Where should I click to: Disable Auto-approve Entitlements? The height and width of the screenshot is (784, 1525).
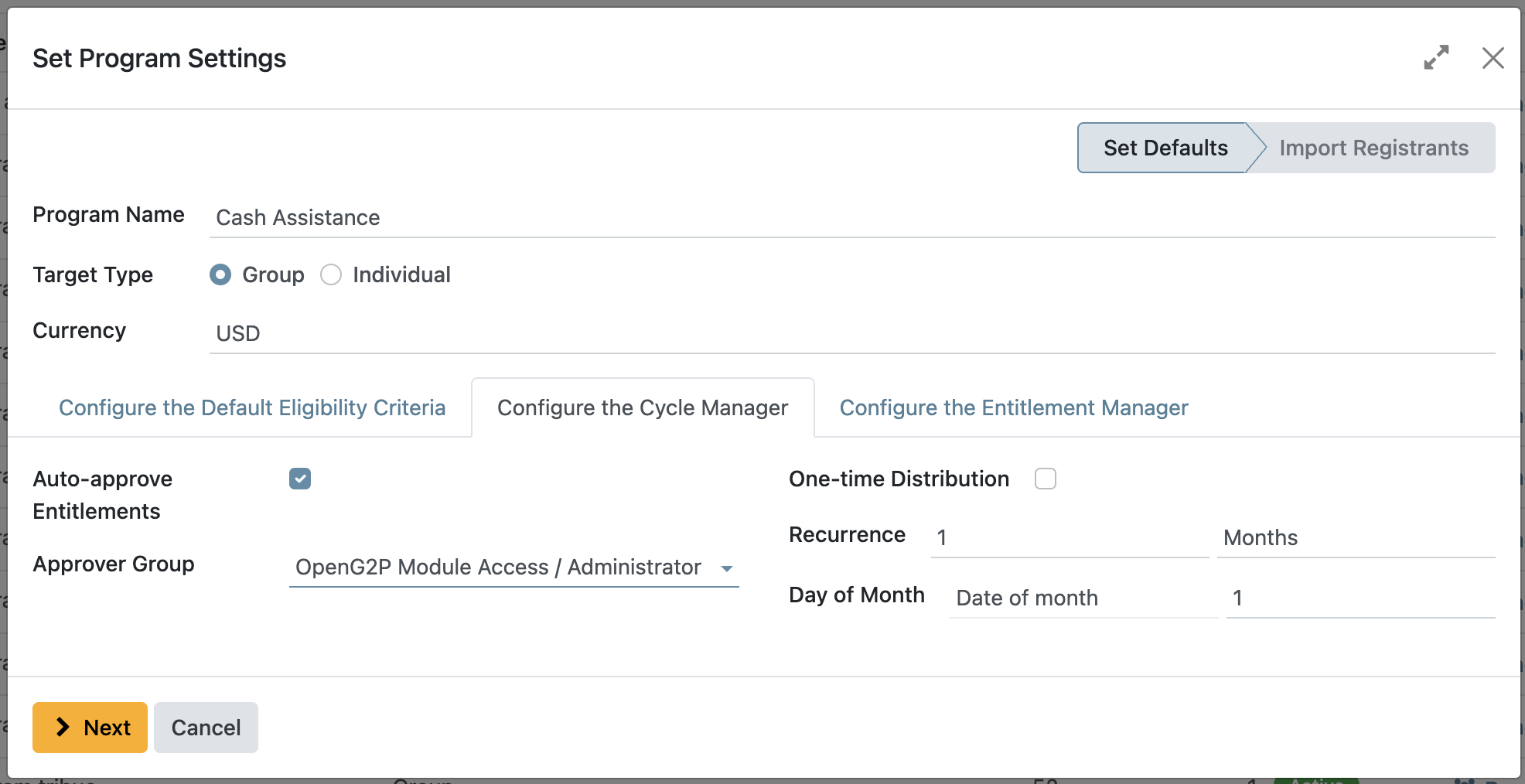pos(299,479)
